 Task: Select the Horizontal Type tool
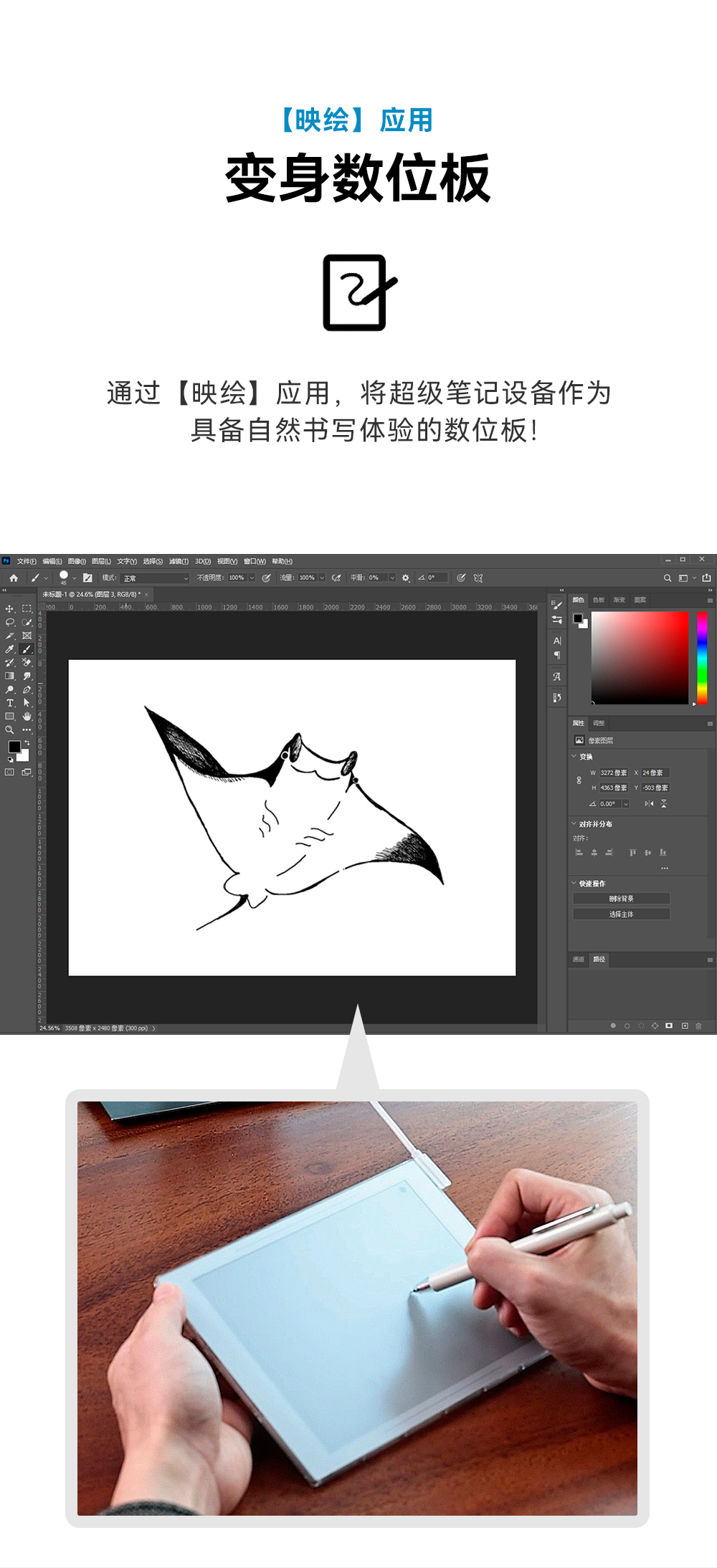(10, 703)
